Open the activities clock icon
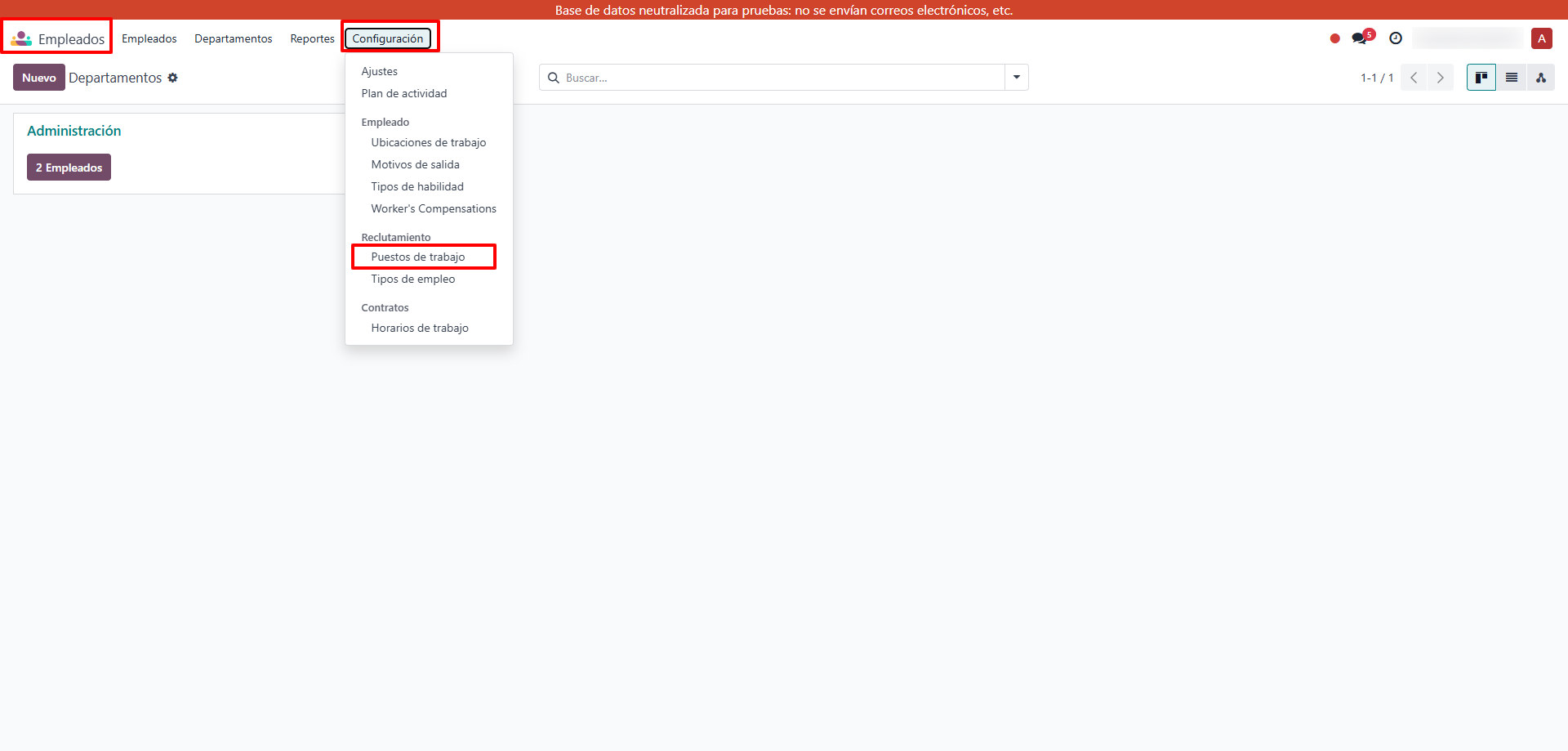 (x=1396, y=38)
